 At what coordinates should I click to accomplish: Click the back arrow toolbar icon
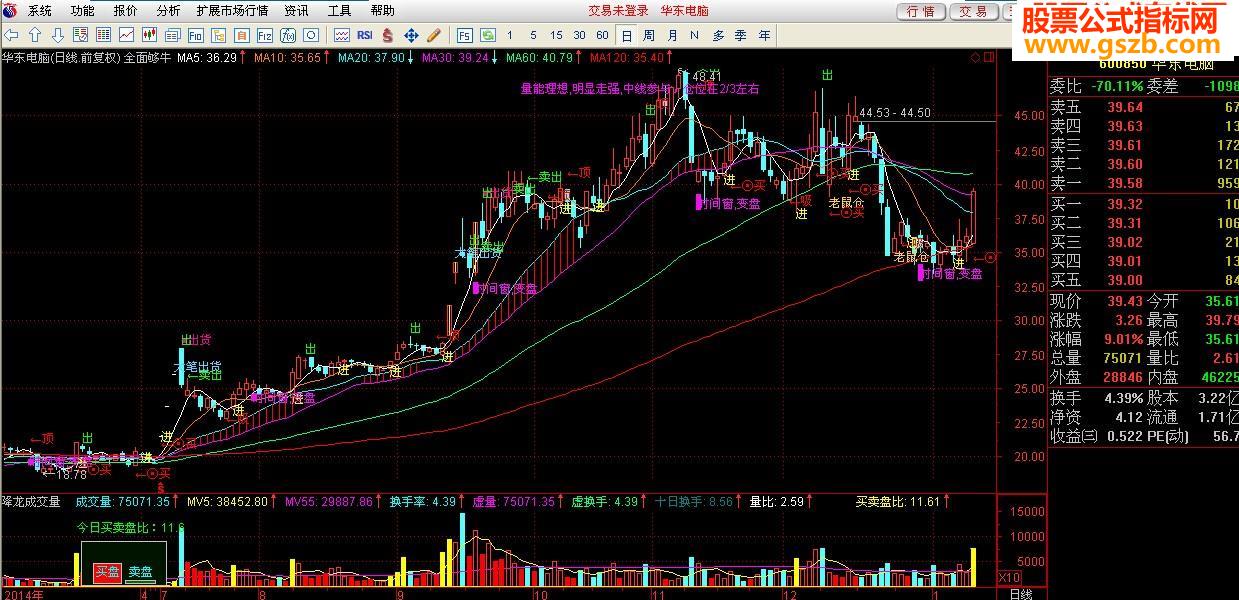tap(11, 35)
